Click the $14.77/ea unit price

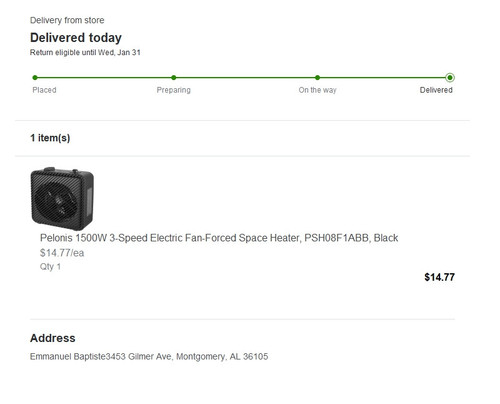tap(62, 253)
